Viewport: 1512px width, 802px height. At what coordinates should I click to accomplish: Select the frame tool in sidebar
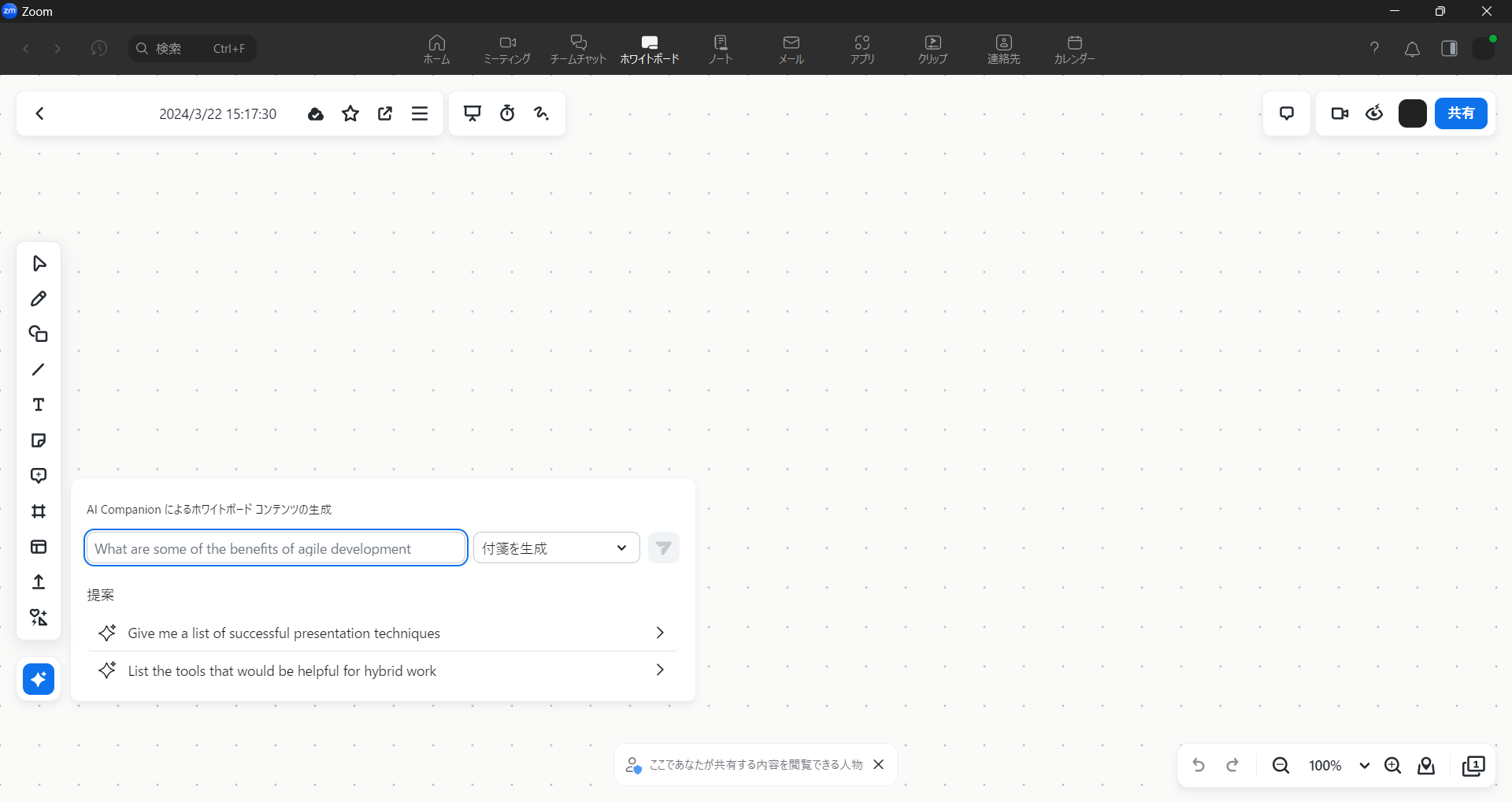point(39,511)
